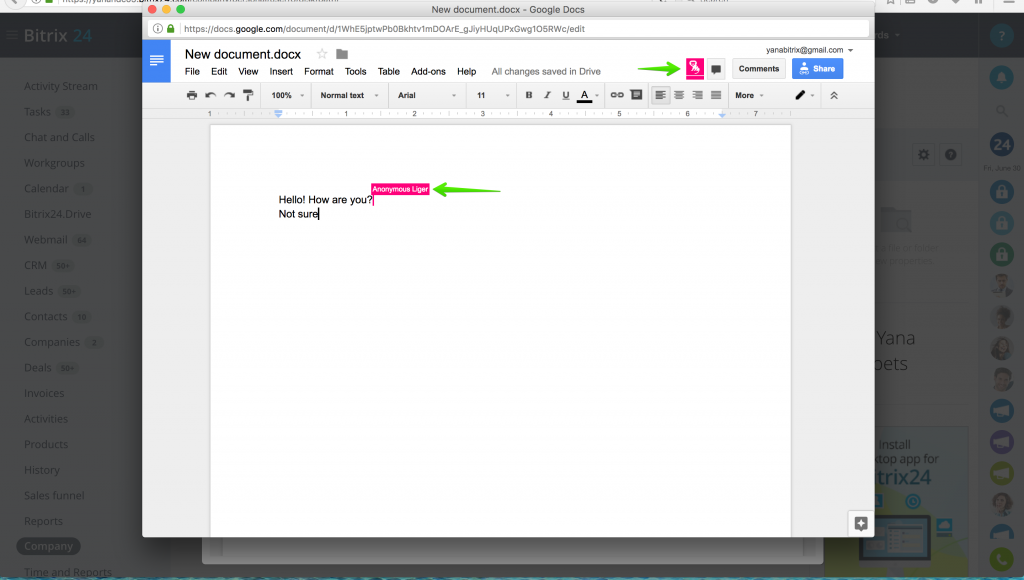Viewport: 1024px width, 580px height.
Task: Open the View menu
Action: [248, 72]
